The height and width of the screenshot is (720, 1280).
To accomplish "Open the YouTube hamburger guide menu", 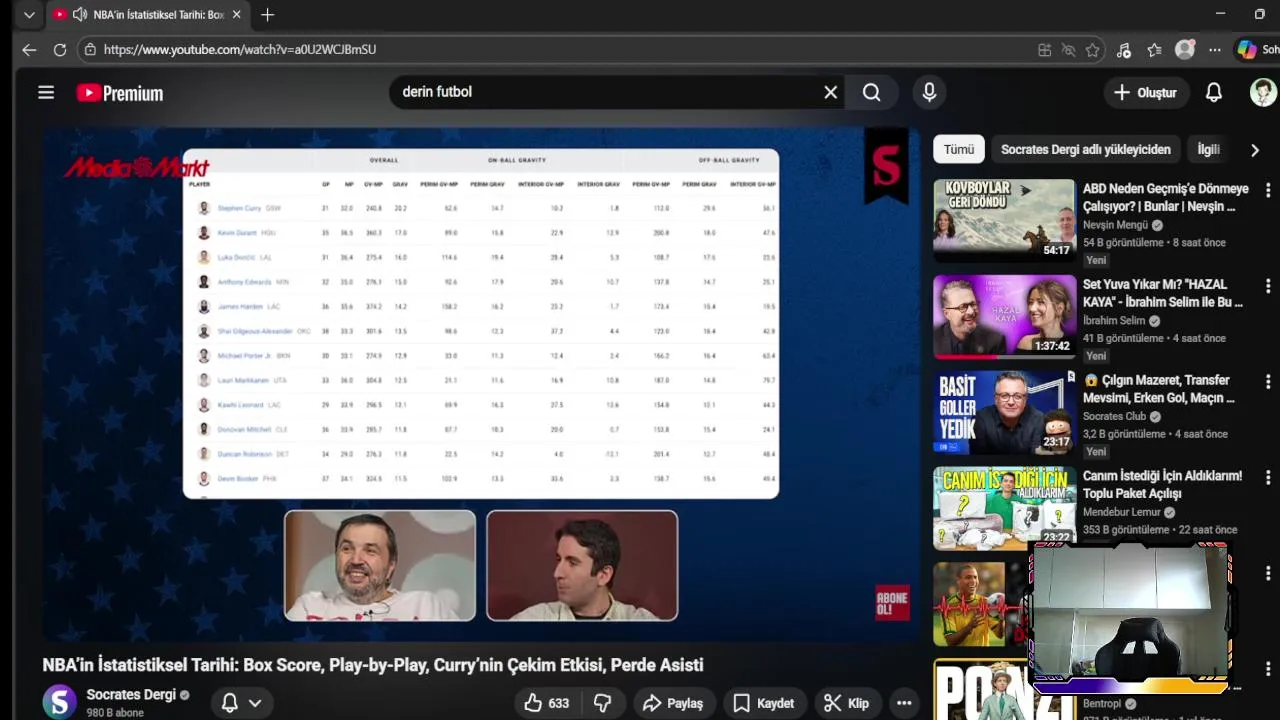I will pyautogui.click(x=46, y=93).
